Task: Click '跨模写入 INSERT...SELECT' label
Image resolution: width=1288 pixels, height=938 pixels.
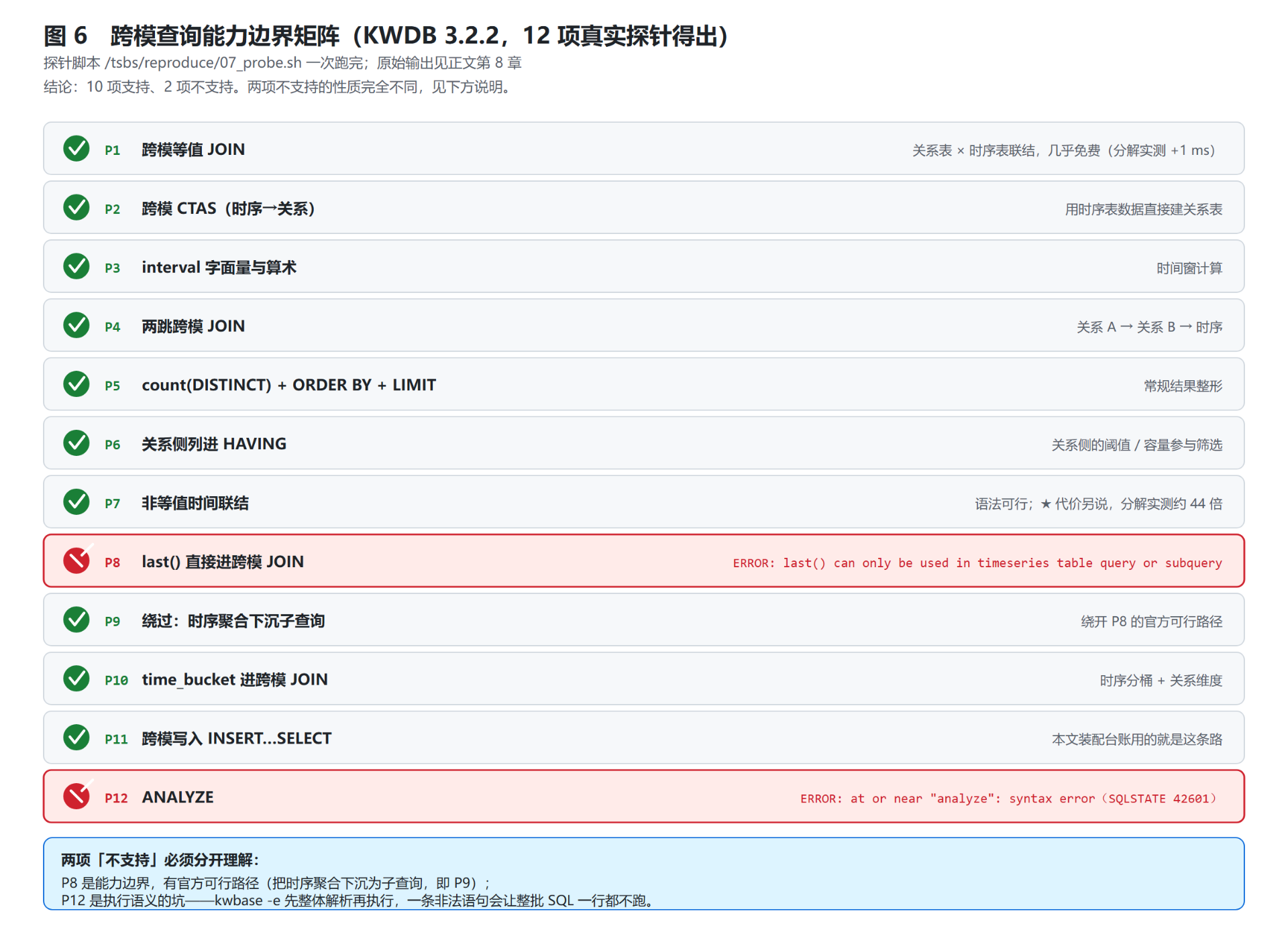Action: coord(237,738)
